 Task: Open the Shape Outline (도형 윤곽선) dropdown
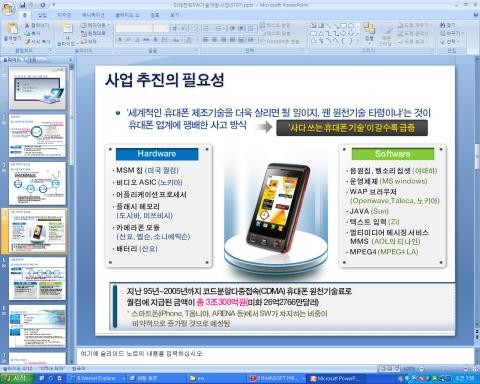[413, 33]
